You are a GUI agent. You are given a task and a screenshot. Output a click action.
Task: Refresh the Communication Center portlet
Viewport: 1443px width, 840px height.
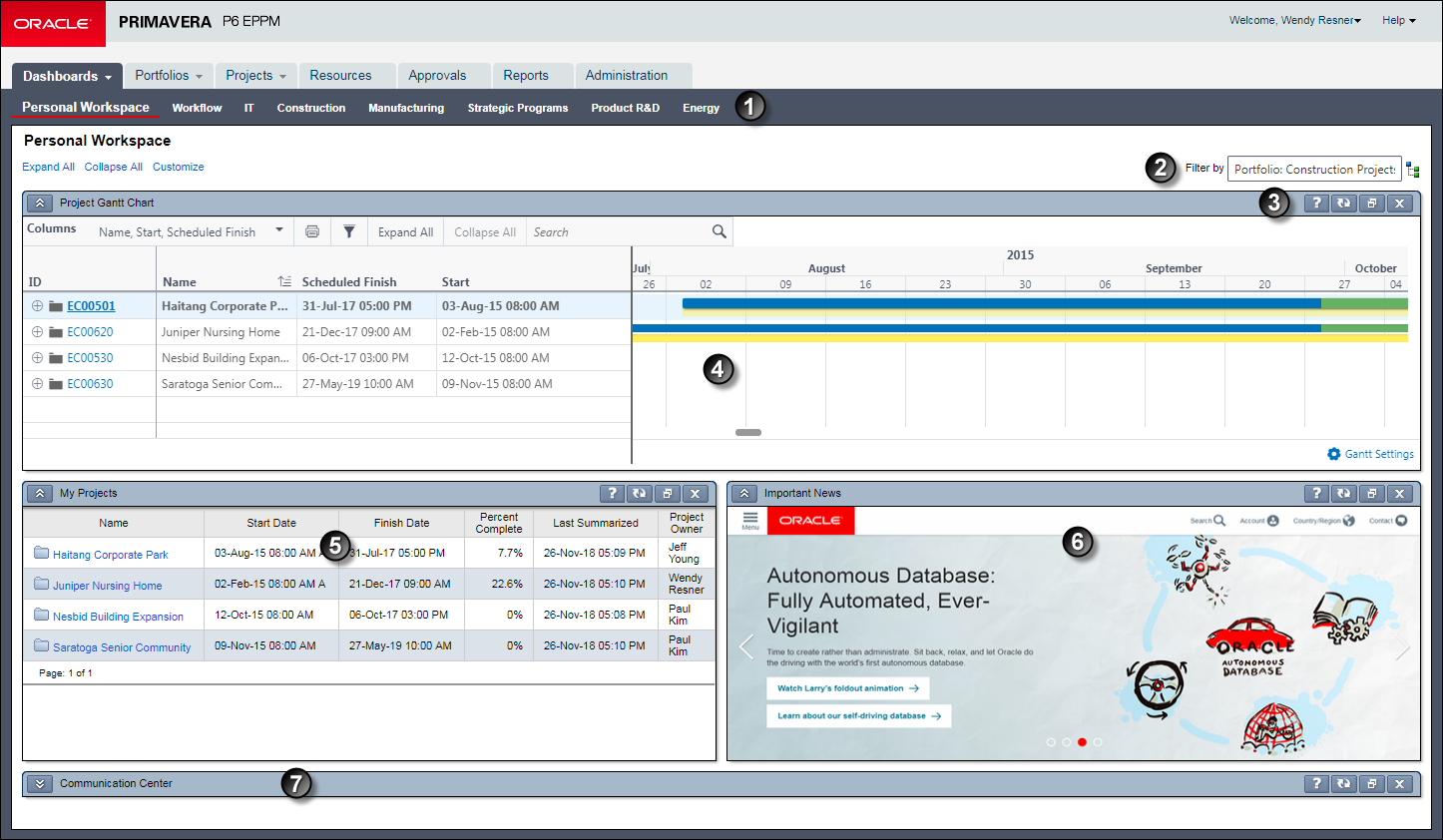pos(1344,784)
